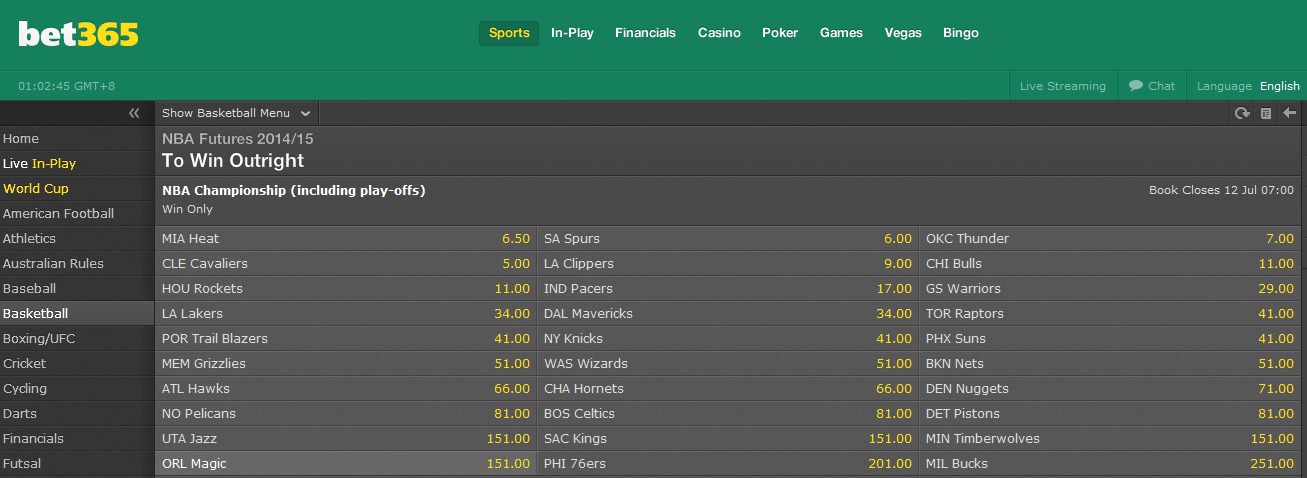Go to Live In-Play sidebar item
The width and height of the screenshot is (1307, 478).
(40, 163)
